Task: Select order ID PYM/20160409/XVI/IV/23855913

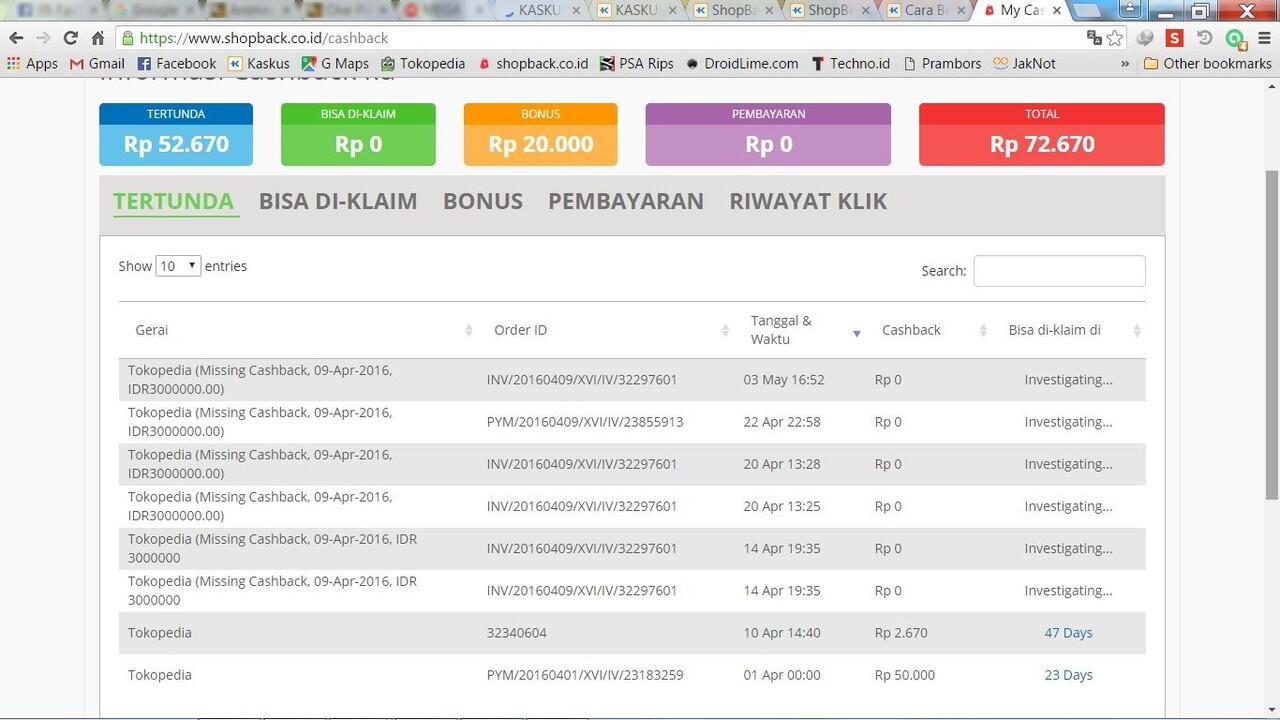Action: tap(585, 422)
